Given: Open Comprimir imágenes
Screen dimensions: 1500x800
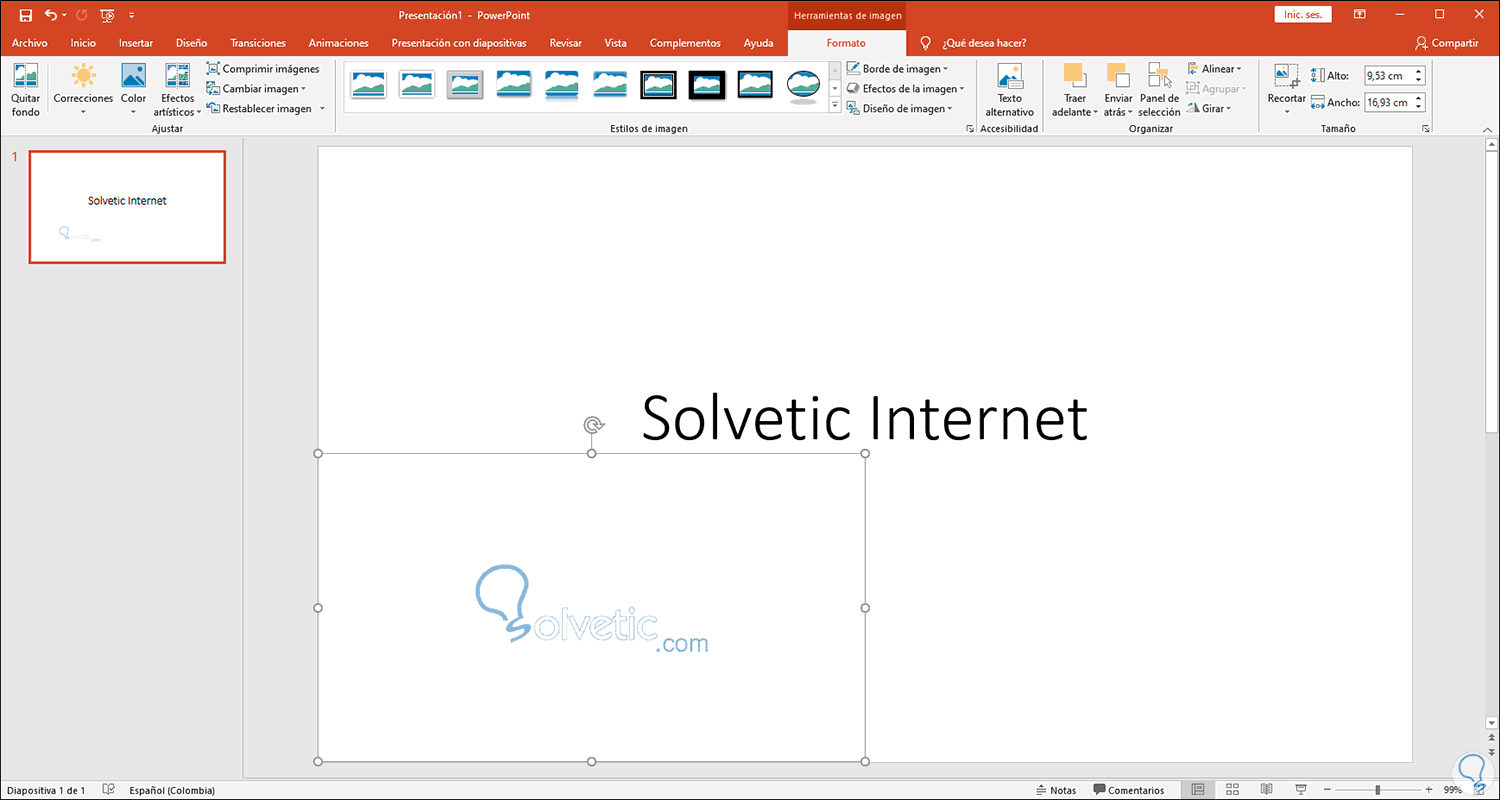Looking at the screenshot, I should [263, 69].
